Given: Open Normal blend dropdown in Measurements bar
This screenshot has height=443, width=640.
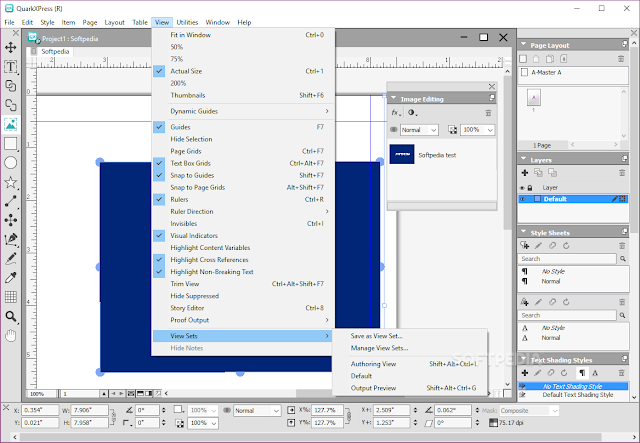Looking at the screenshot, I should tap(257, 411).
